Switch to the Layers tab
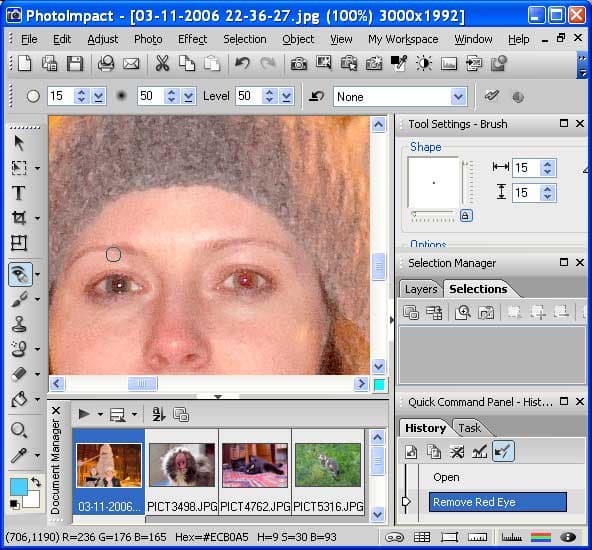This screenshot has height=550, width=592. (421, 289)
